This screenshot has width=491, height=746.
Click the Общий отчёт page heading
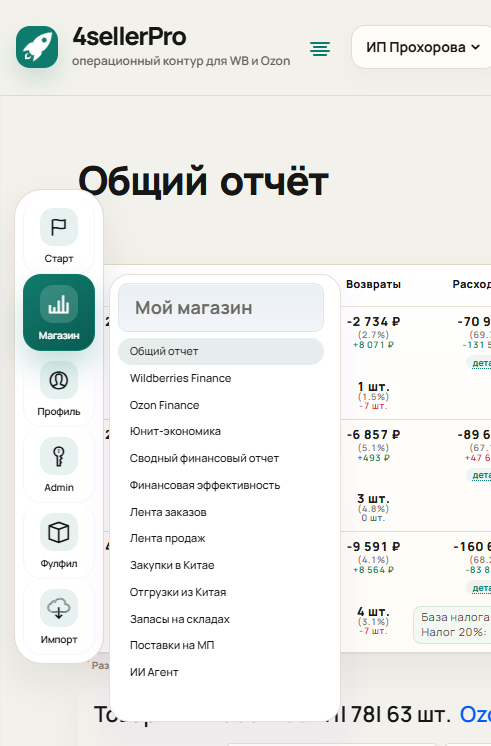(204, 181)
